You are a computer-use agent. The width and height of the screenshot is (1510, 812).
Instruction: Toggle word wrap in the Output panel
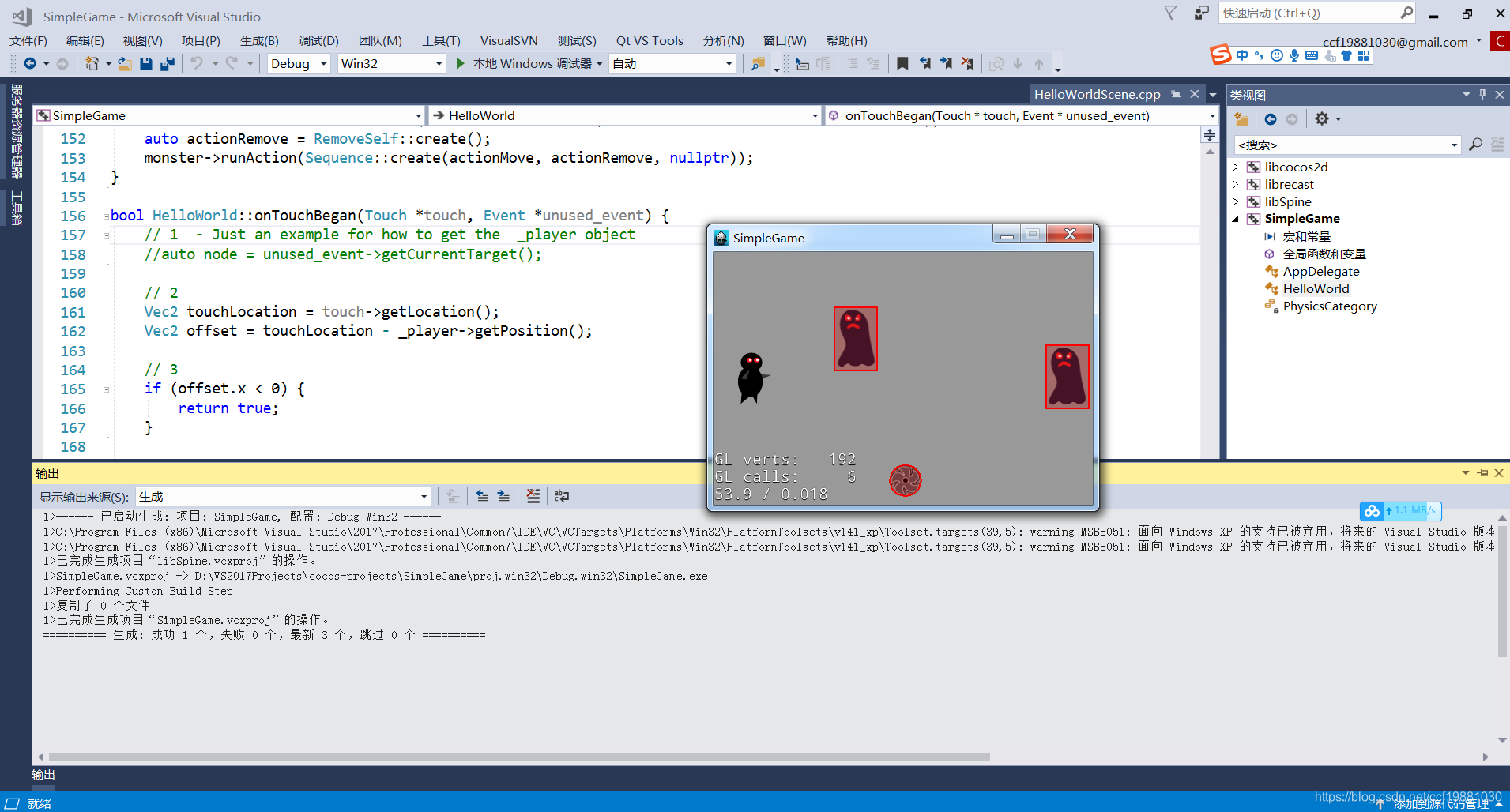click(x=561, y=496)
